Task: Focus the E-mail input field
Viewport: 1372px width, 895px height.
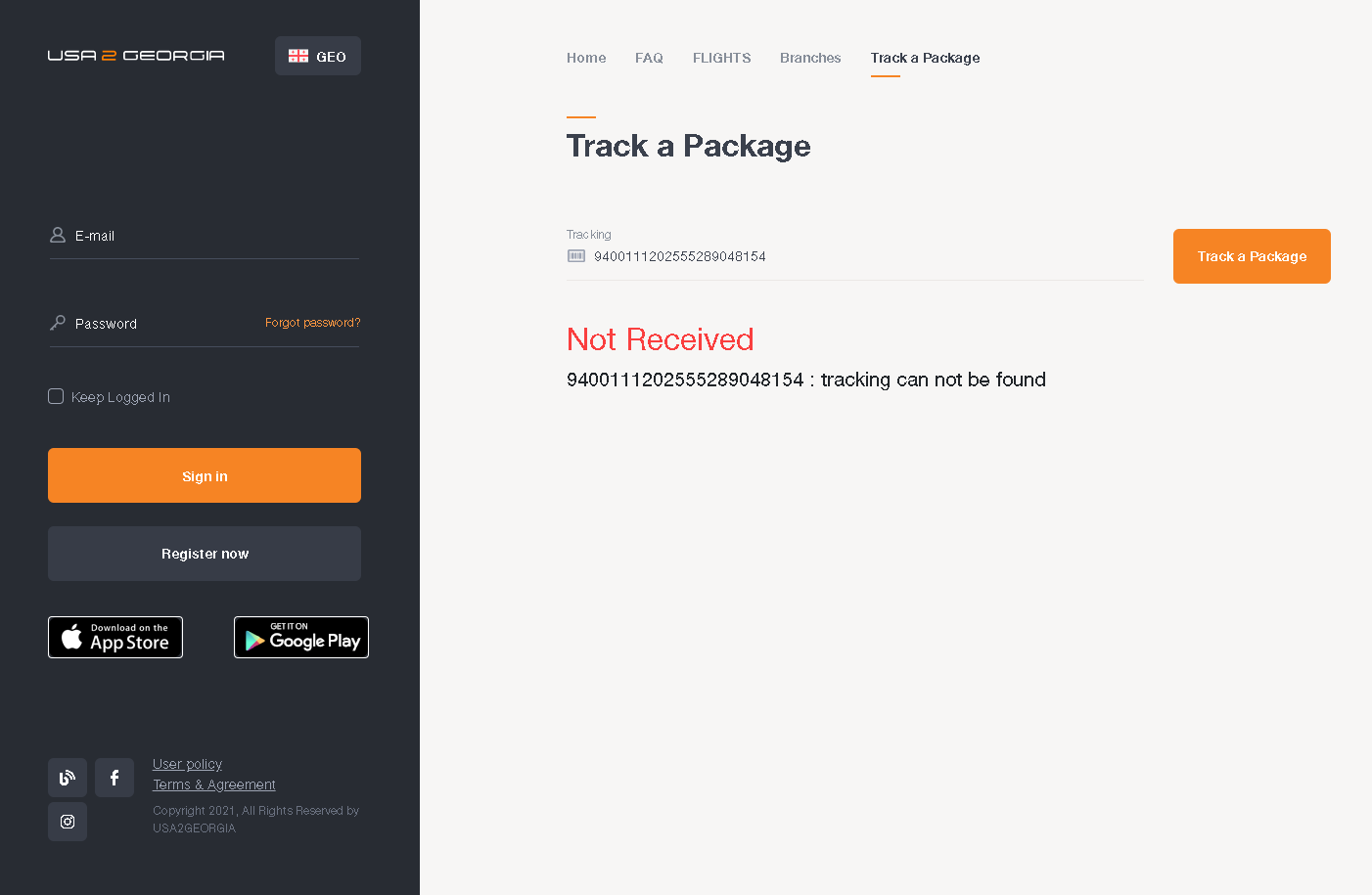Action: 205,236
